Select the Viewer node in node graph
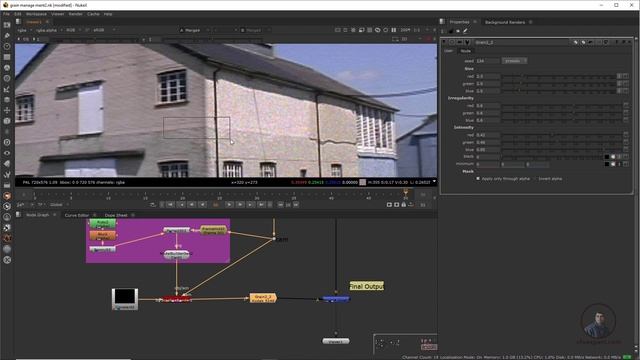The height and width of the screenshot is (360, 640). tap(336, 341)
